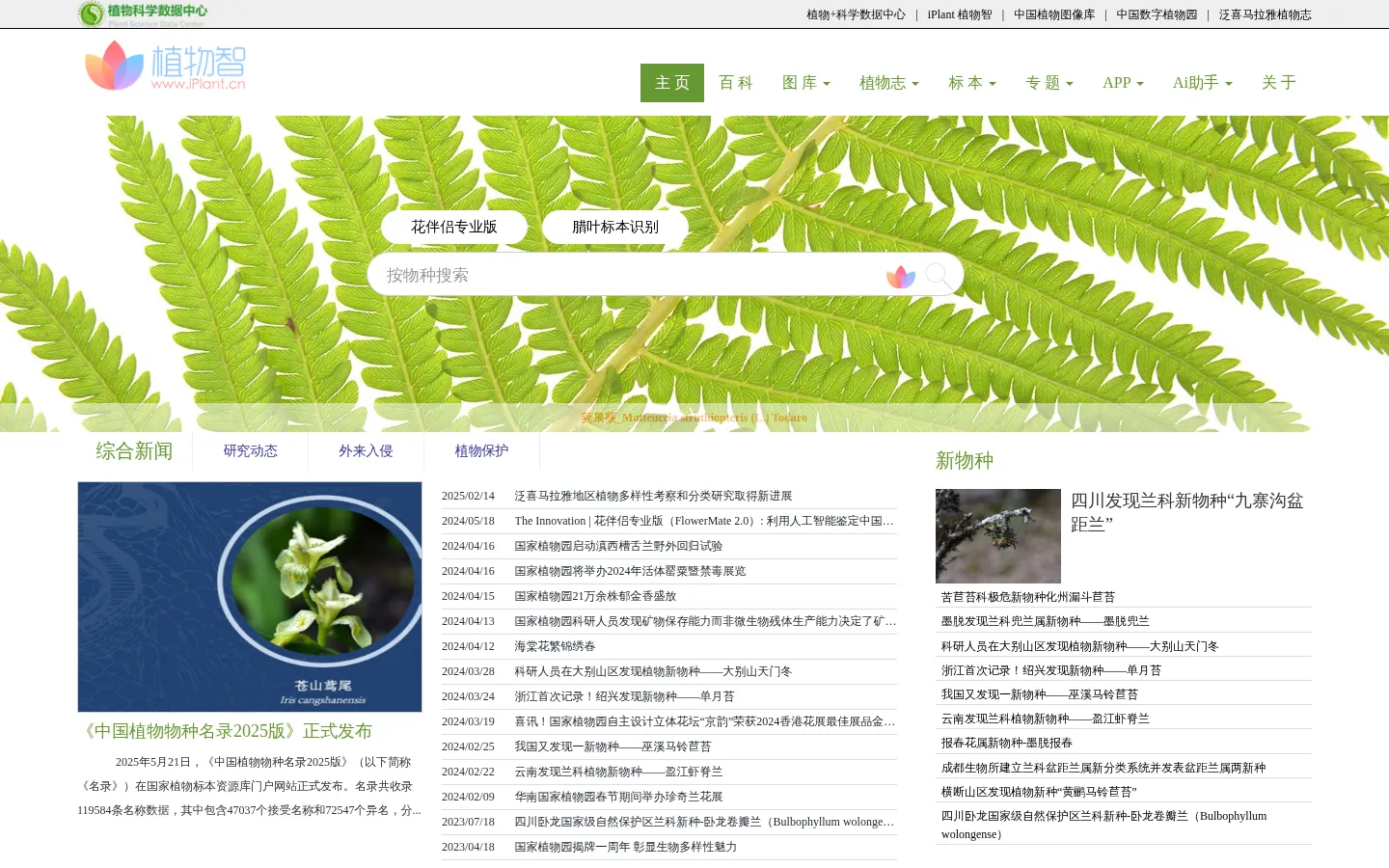Screen dimensions: 1389x868
Task: Open 2024/03/24 单月苔 news item
Action: pos(624,696)
